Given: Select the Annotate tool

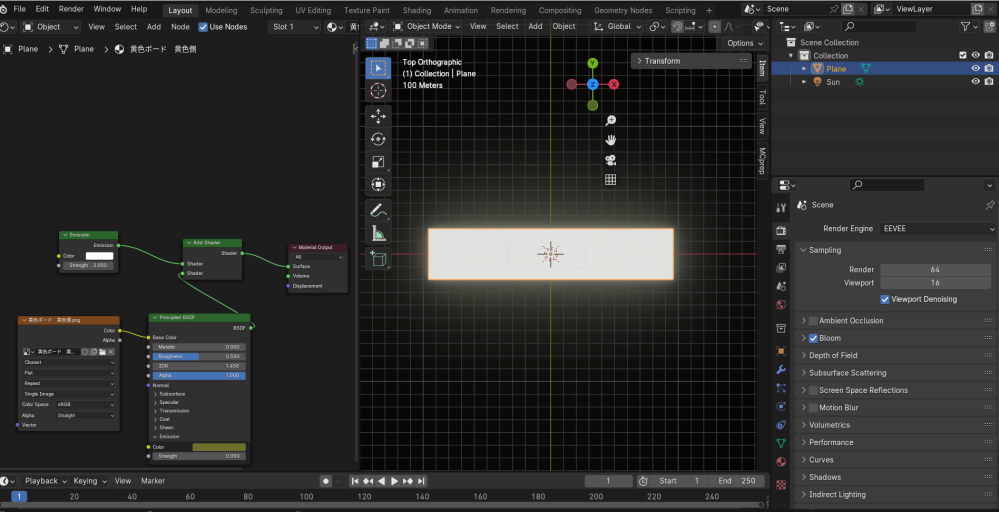Looking at the screenshot, I should click(378, 210).
